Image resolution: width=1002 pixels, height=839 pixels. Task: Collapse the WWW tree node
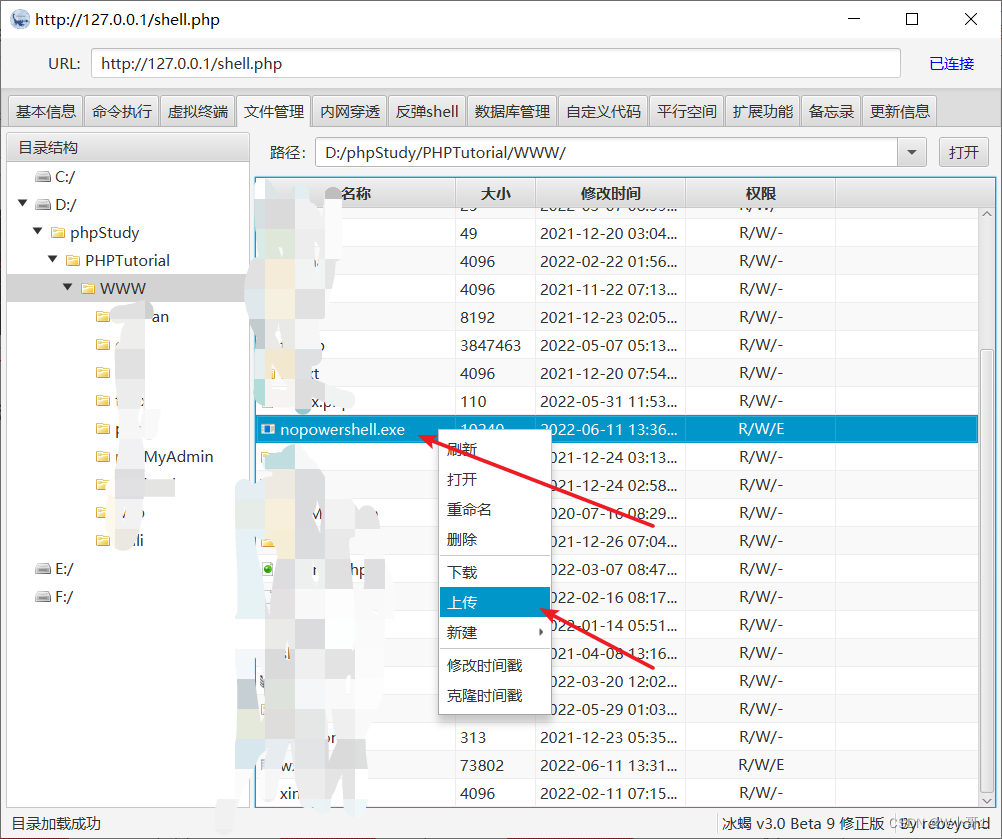[x=68, y=288]
